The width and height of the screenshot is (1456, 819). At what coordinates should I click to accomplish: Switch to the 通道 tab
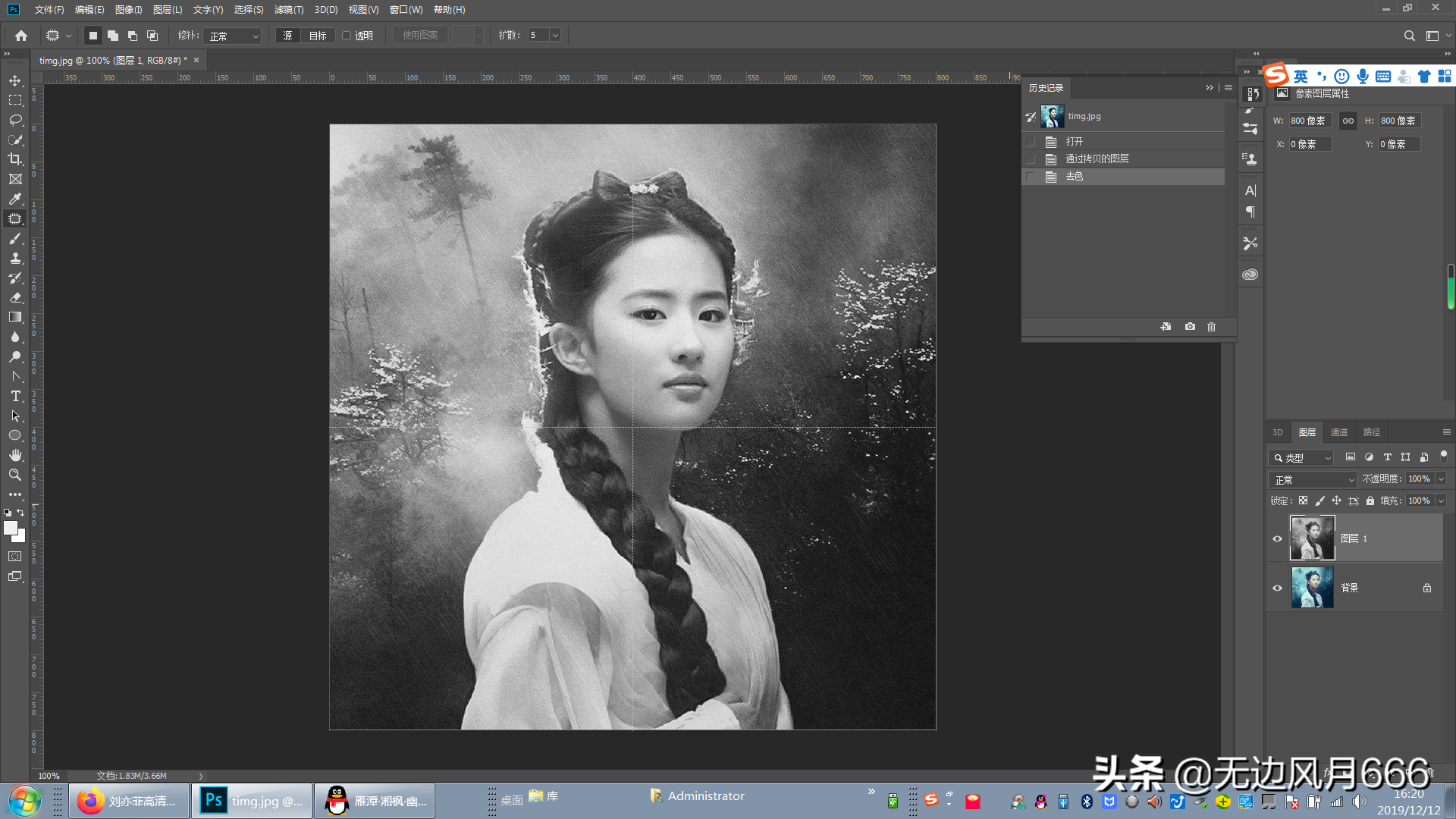[x=1338, y=432]
